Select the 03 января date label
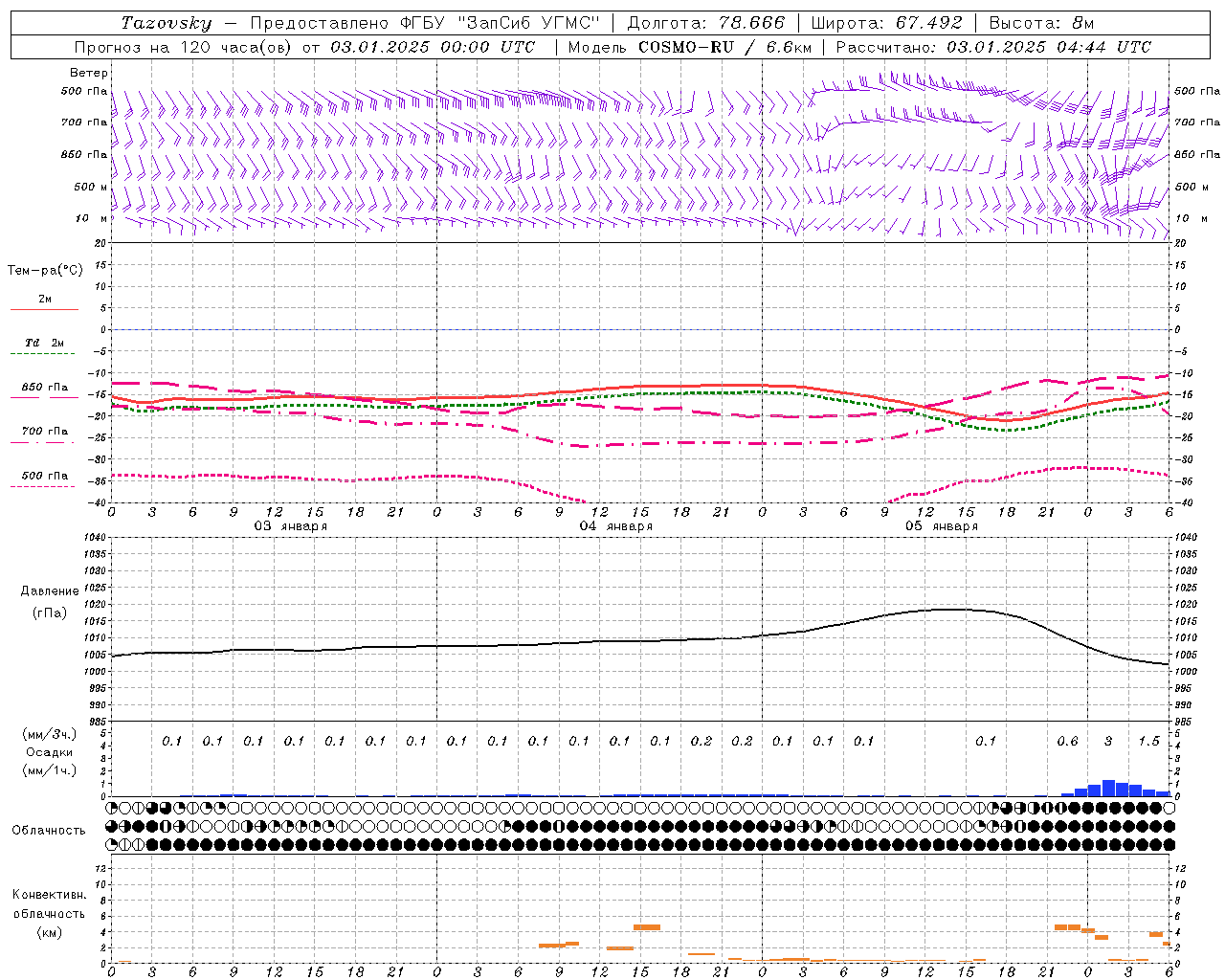 click(x=290, y=526)
